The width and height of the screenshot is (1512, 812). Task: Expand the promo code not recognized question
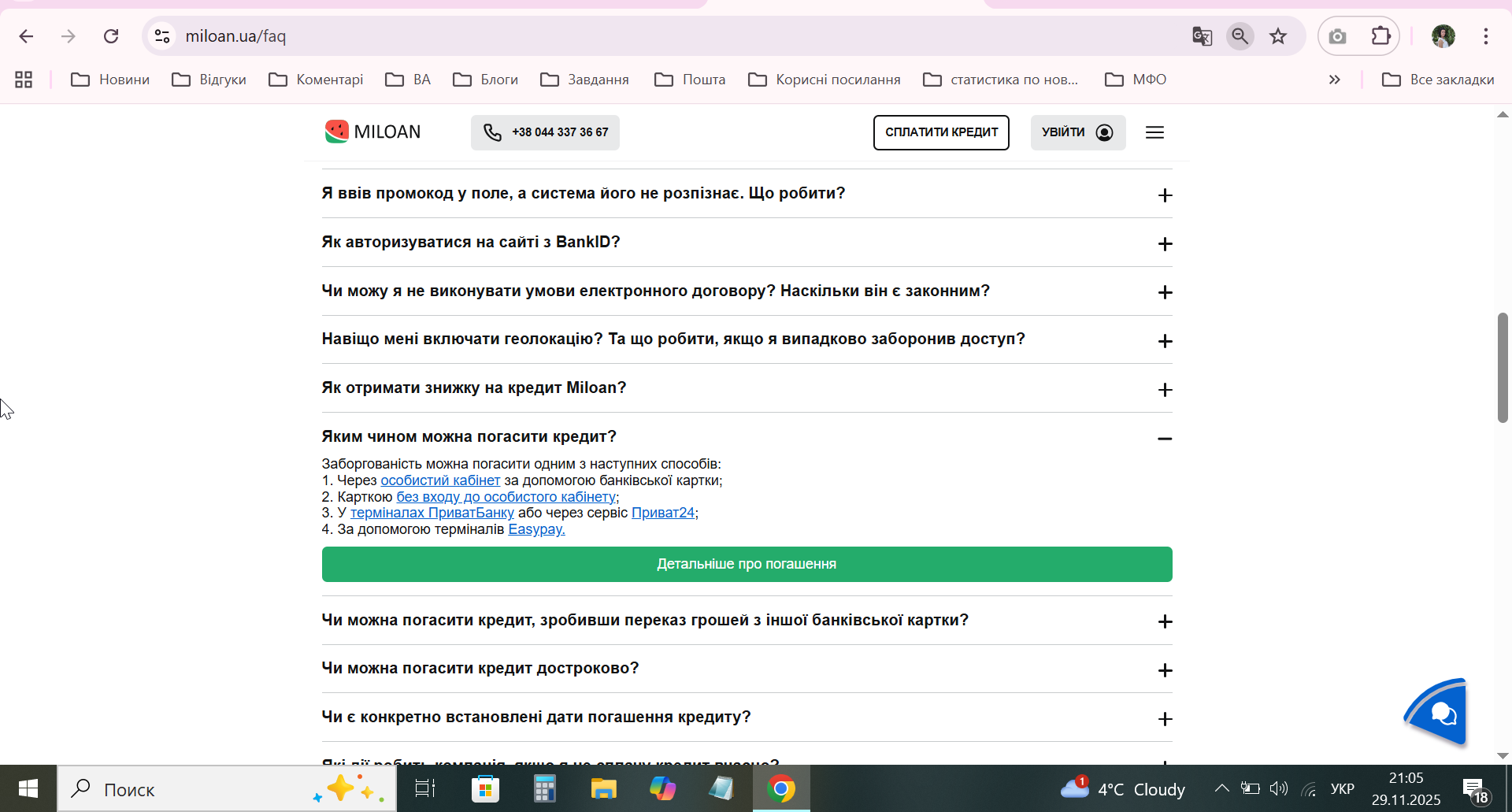point(747,194)
